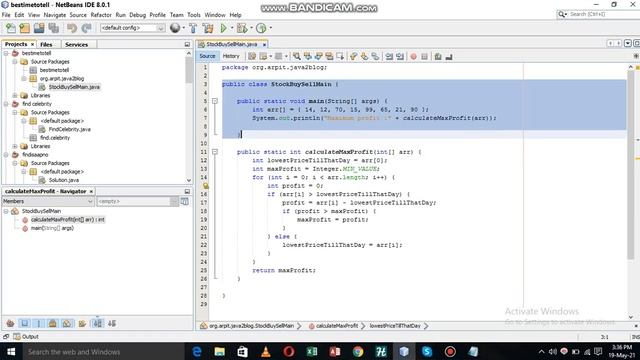Viewport: 640px width, 360px height.
Task: Select Solution.java in Projects tree
Action: click(64, 180)
